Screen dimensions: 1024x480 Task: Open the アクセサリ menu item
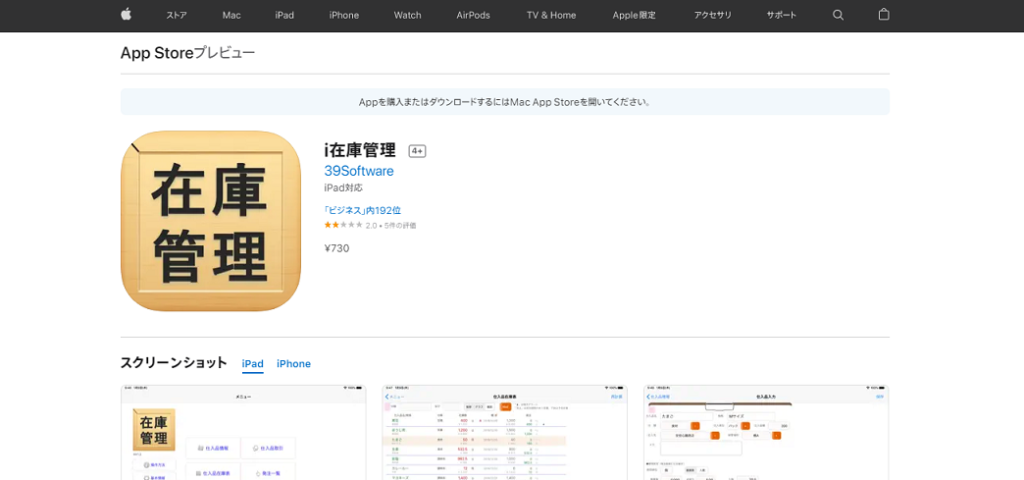coord(712,15)
